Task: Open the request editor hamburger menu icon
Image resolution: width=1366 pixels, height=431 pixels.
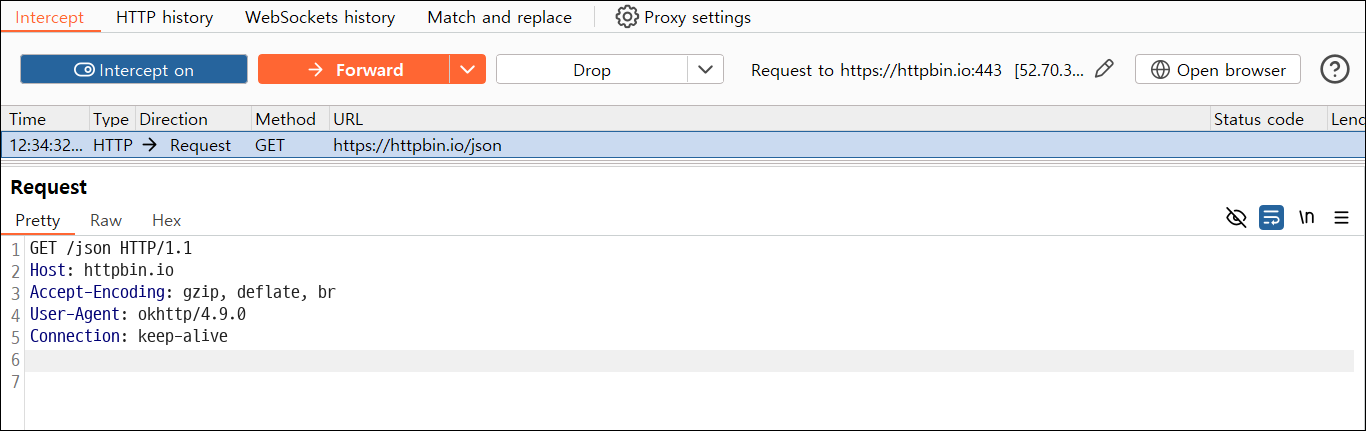Action: (x=1342, y=217)
